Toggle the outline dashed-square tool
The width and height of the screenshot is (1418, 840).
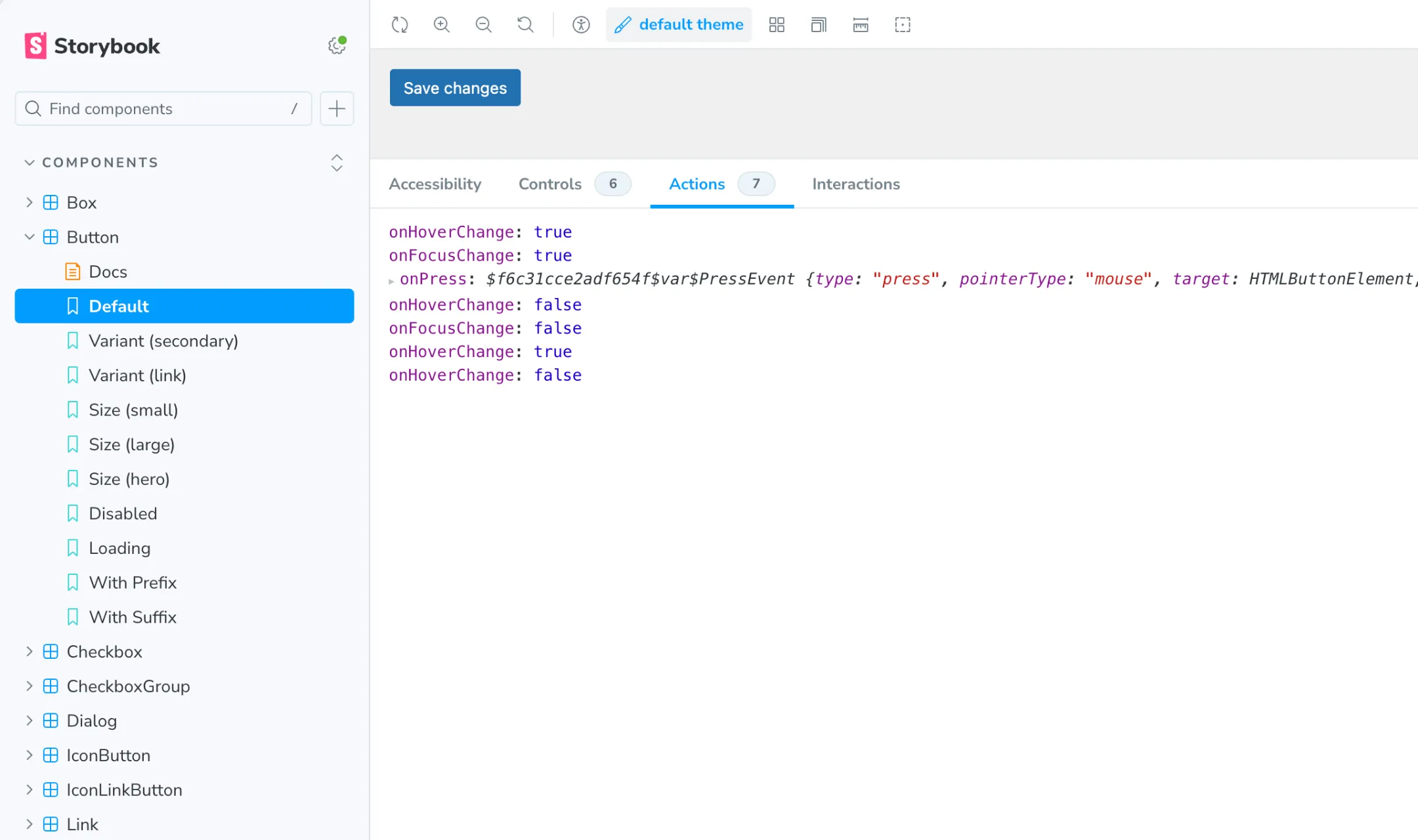[903, 25]
